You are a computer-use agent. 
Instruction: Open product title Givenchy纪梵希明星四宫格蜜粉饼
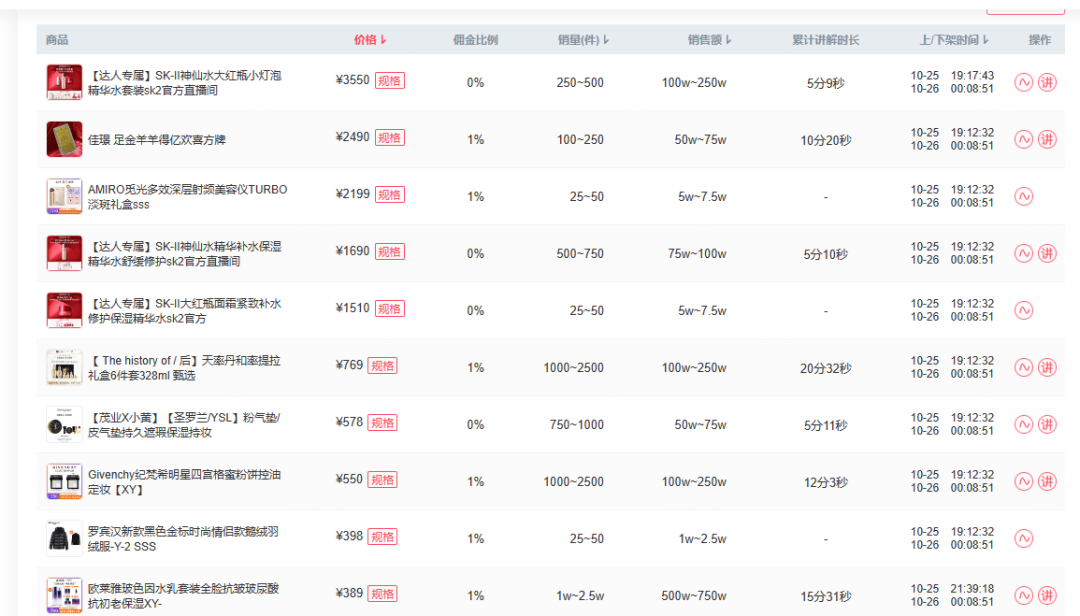184,482
